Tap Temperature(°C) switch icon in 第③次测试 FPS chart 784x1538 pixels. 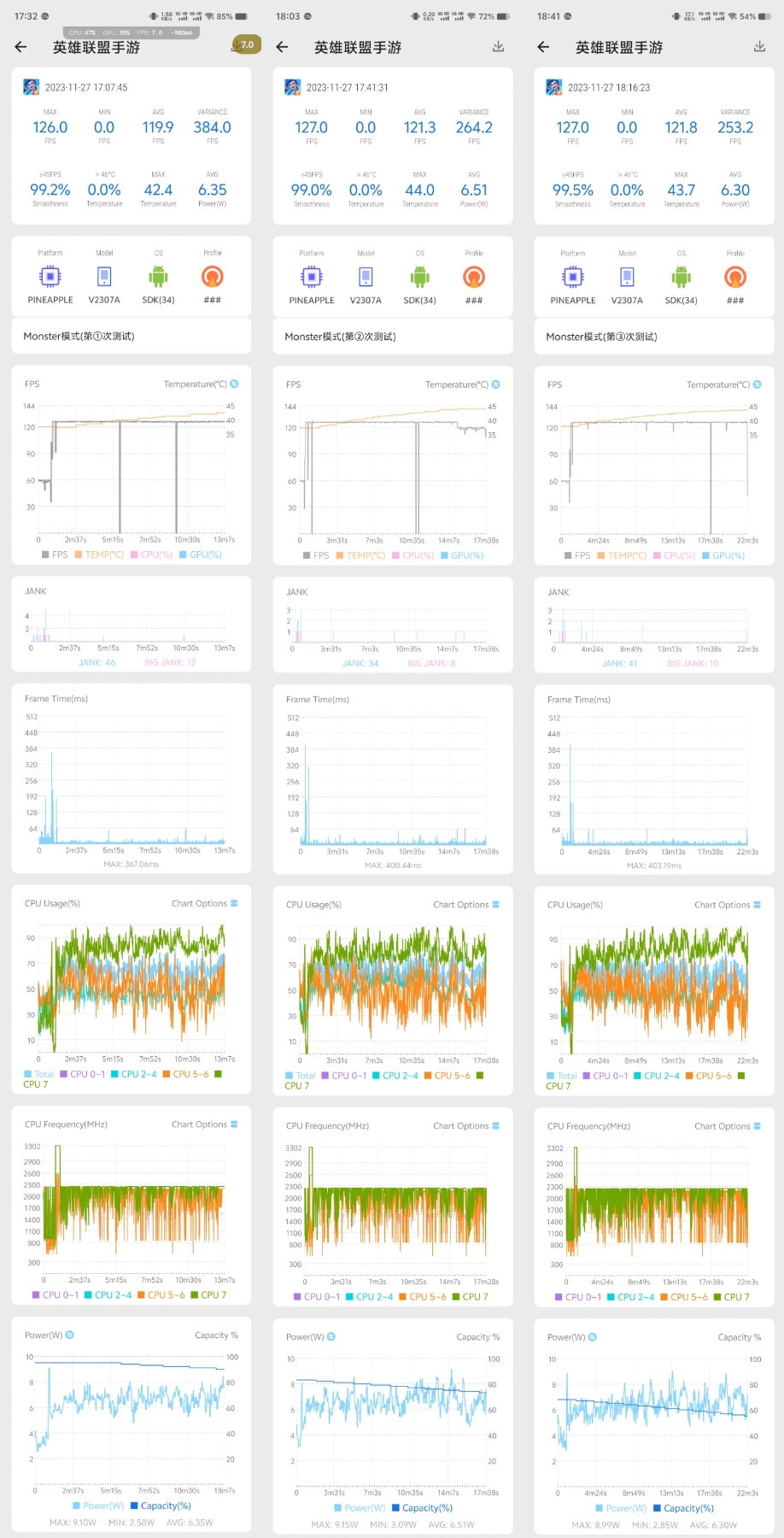[x=757, y=384]
